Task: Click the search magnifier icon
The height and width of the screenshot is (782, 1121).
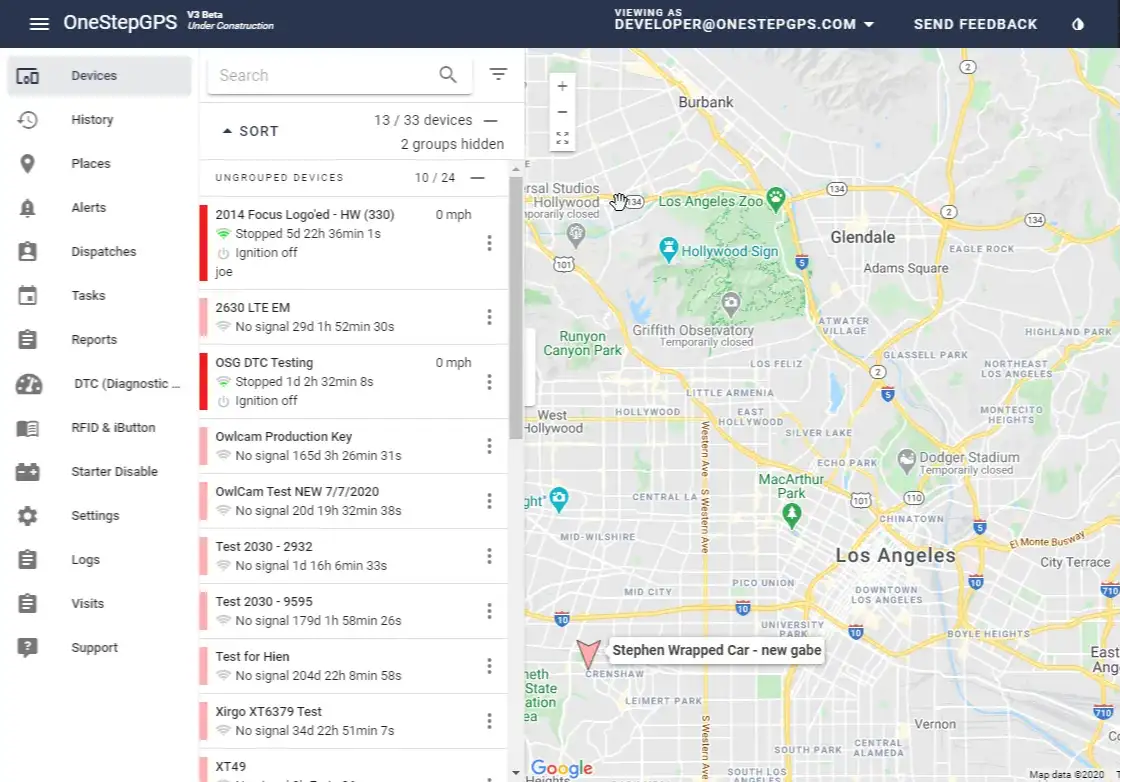Action: (x=448, y=74)
